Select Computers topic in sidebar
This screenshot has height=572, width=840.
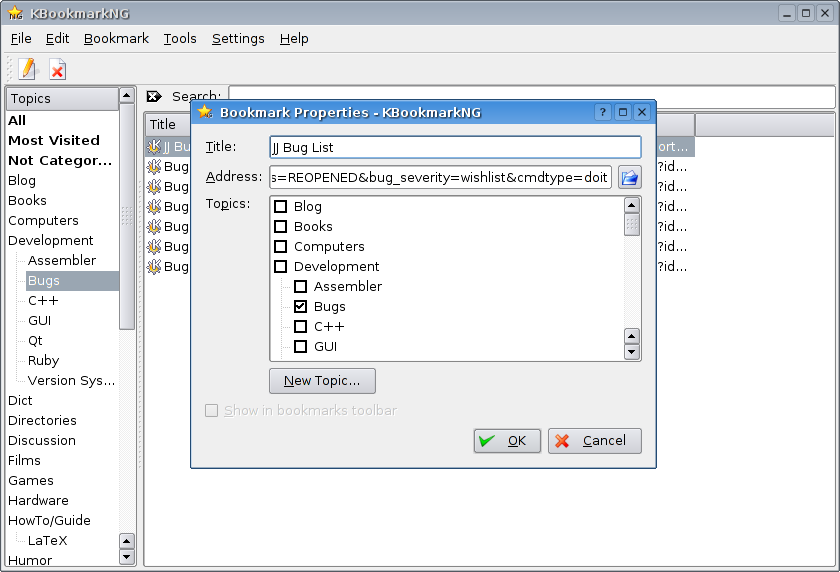43,220
